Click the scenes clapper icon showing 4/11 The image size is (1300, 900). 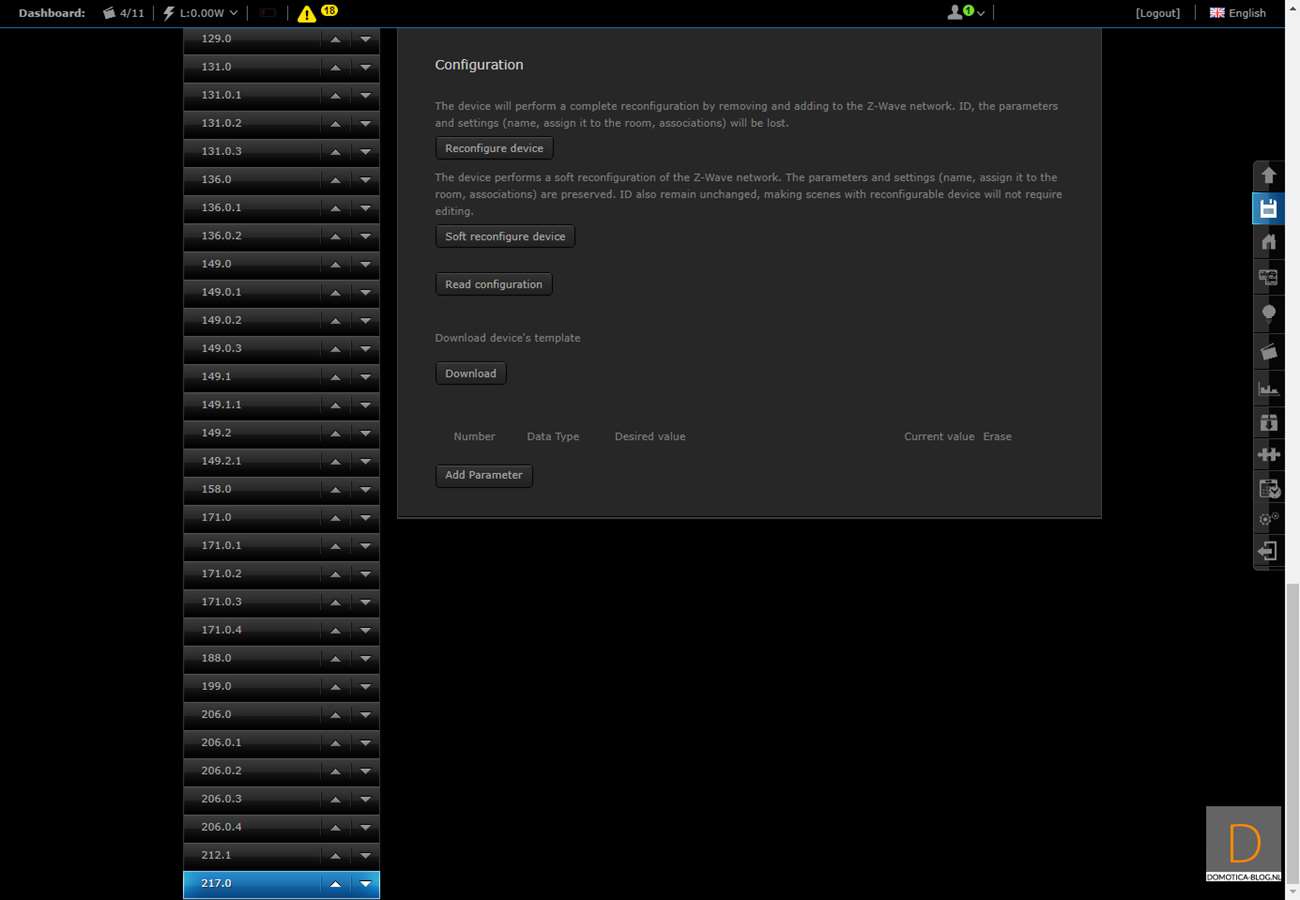click(109, 13)
